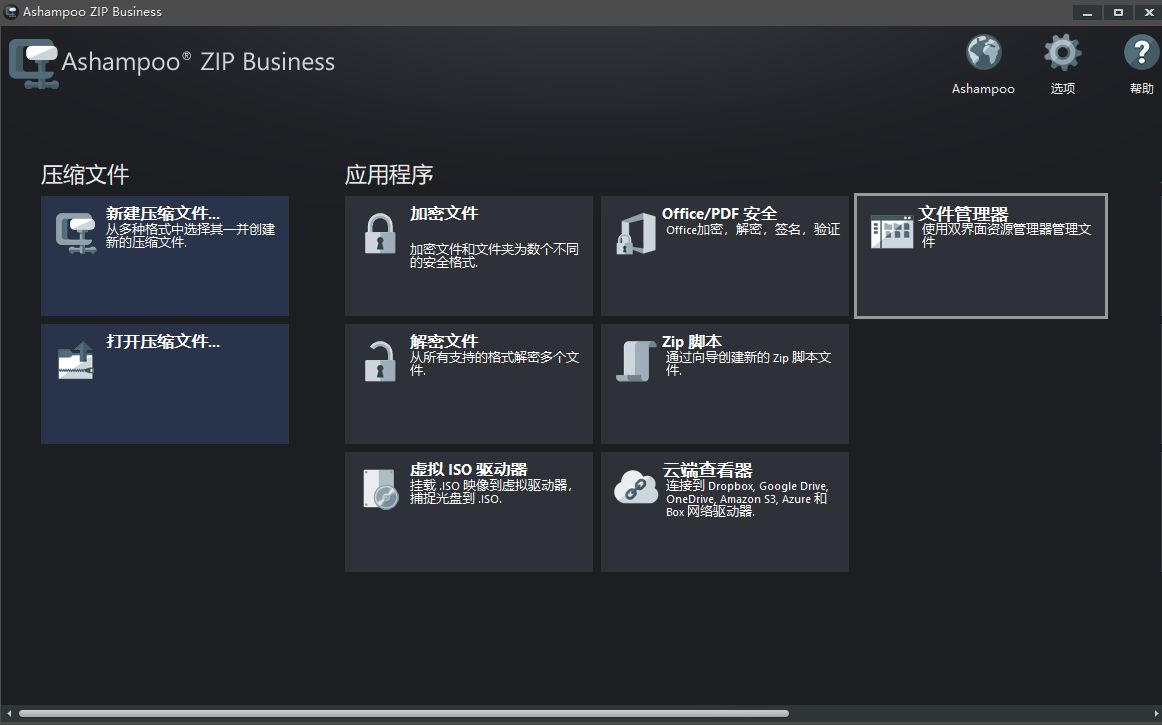
Task: Click the right scroll arrow at bottom
Action: coord(1156,714)
